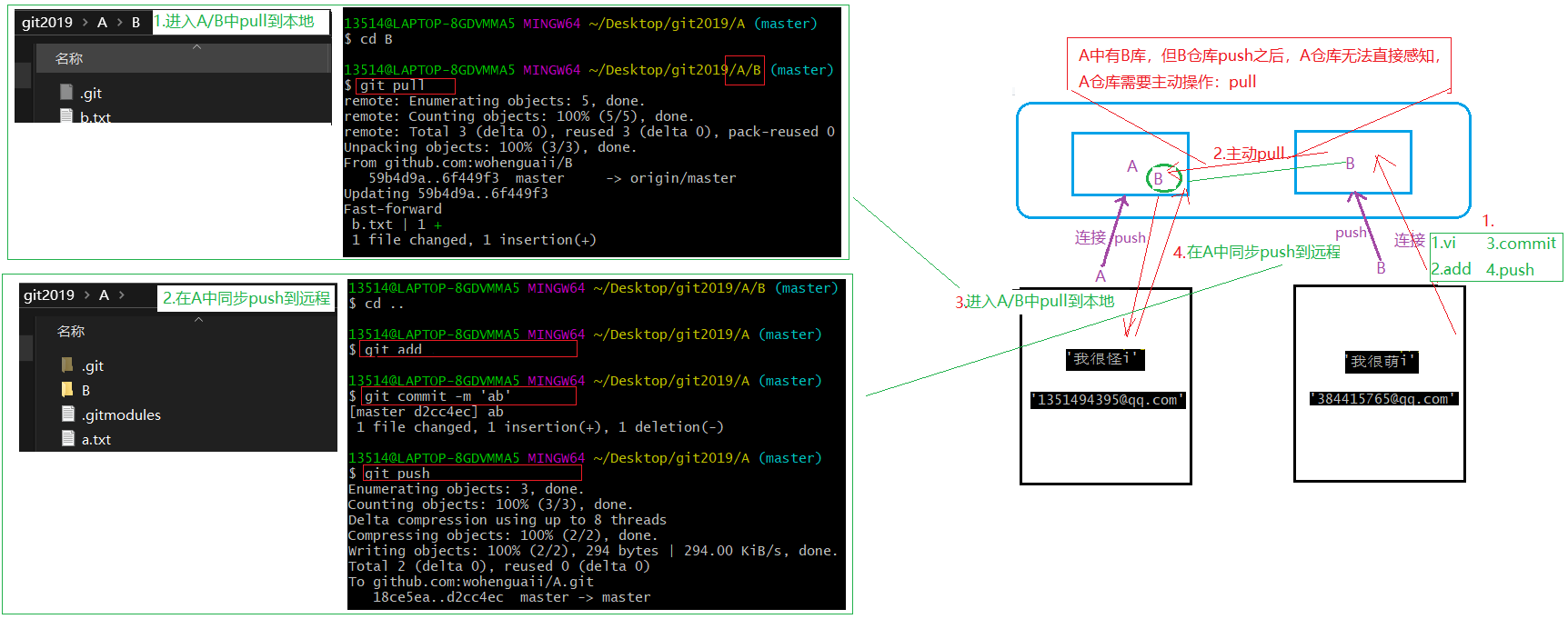Select the B segment in the upper breadcrumb
The image size is (1568, 619).
tap(136, 23)
